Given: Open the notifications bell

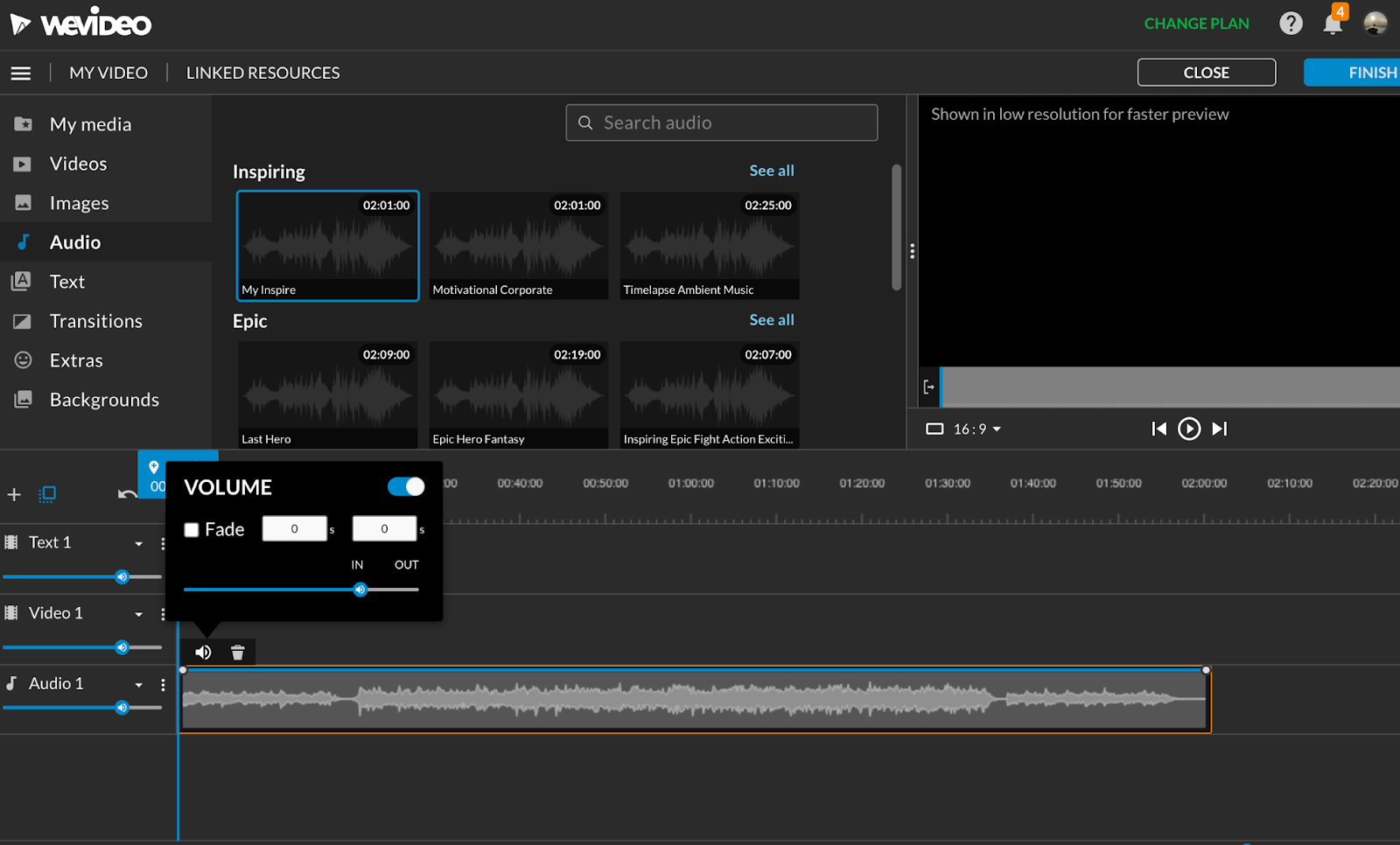Looking at the screenshot, I should tap(1333, 24).
